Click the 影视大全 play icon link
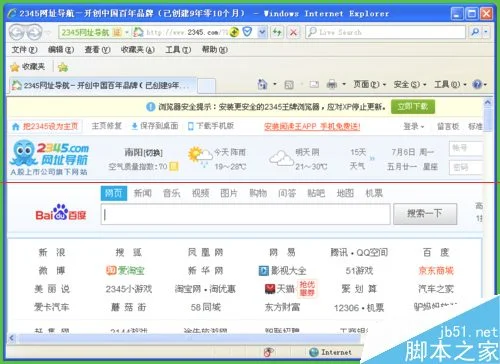This screenshot has width=500, height=364. point(283,270)
